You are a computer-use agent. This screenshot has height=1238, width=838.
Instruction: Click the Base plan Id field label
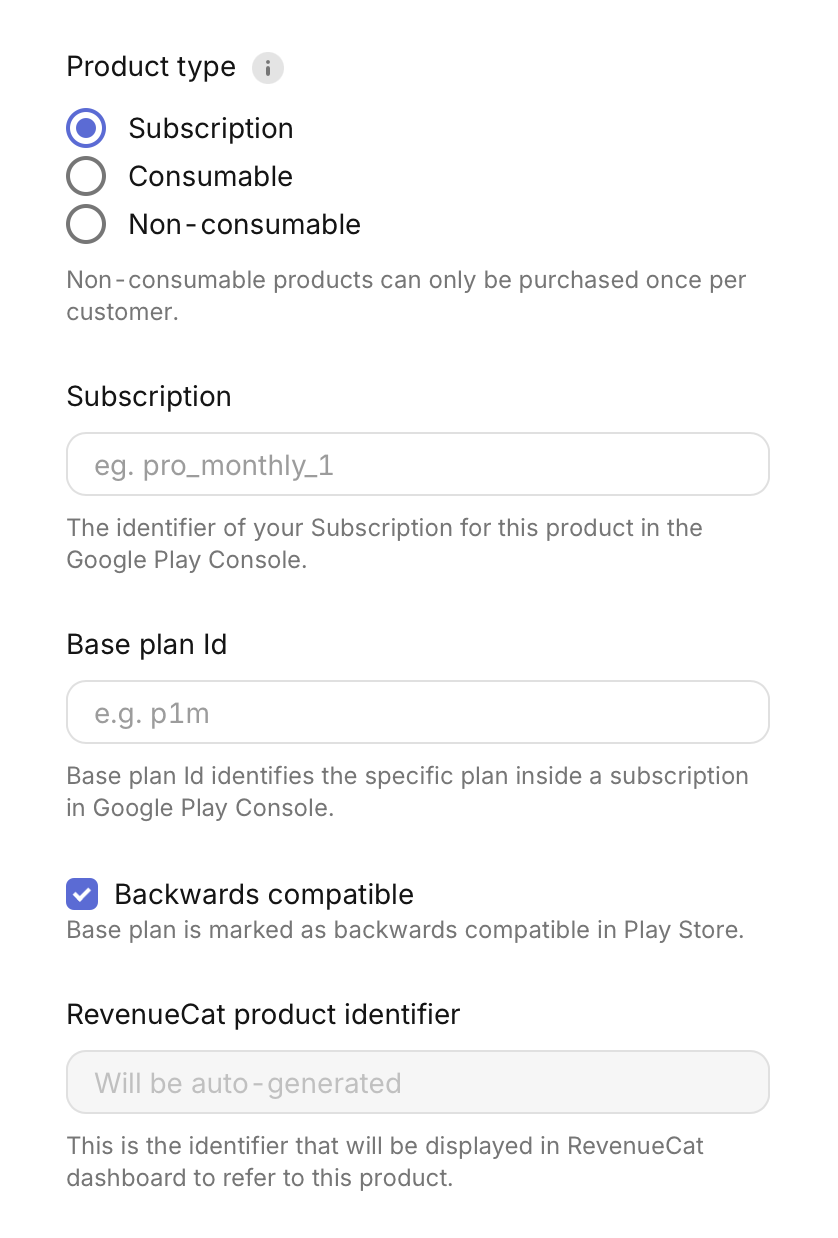147,645
